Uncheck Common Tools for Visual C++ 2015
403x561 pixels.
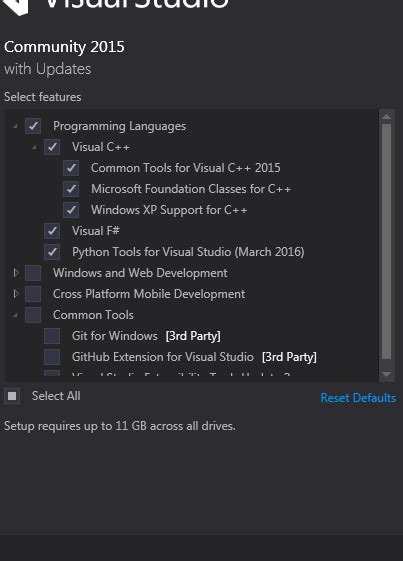click(71, 168)
